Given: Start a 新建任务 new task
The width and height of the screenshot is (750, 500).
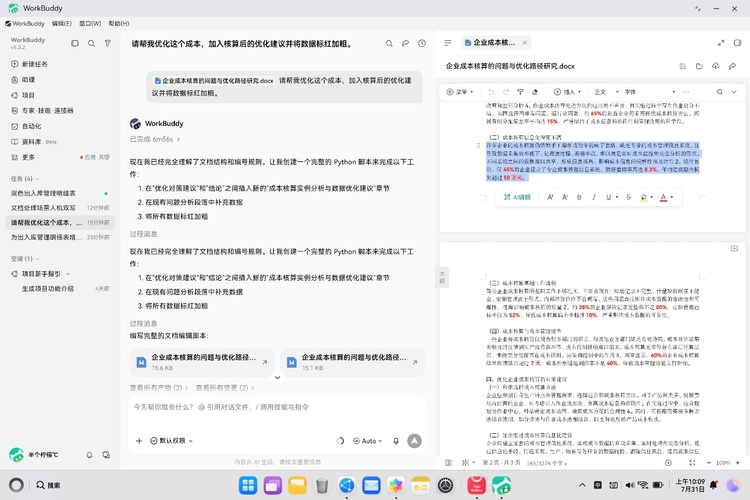Looking at the screenshot, I should tap(30, 64).
